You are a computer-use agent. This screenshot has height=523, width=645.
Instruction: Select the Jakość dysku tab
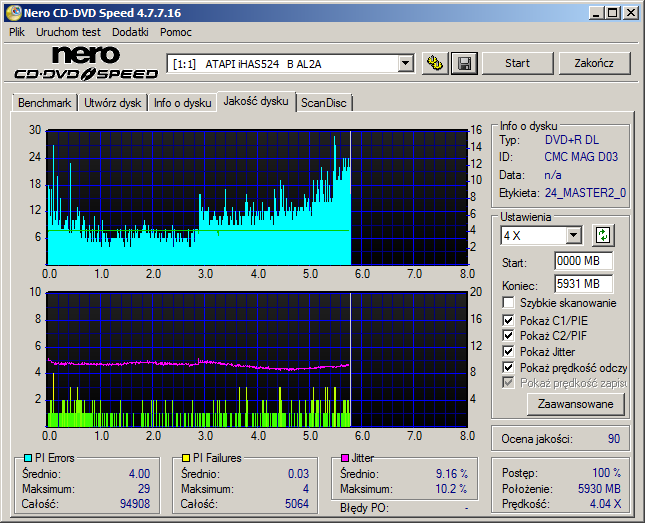click(x=256, y=101)
